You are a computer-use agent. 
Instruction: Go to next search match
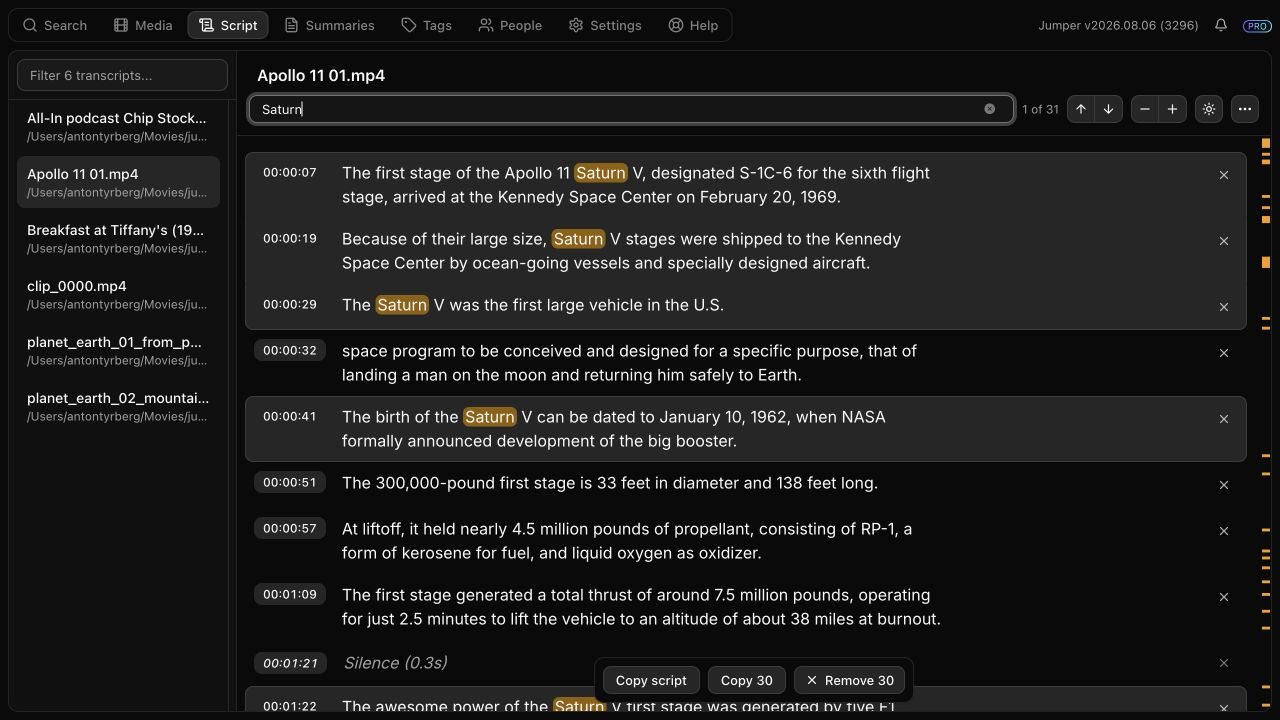tap(1108, 109)
